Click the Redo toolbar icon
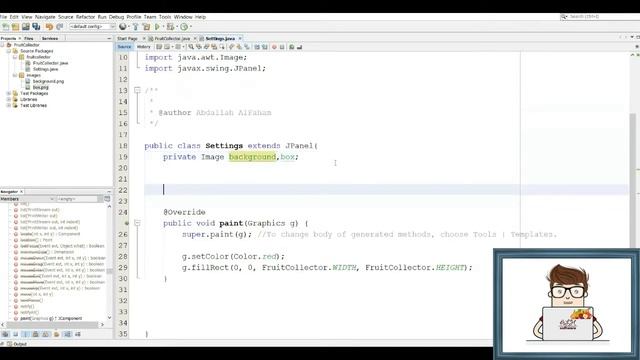This screenshot has width=640, height=360. [60, 27]
